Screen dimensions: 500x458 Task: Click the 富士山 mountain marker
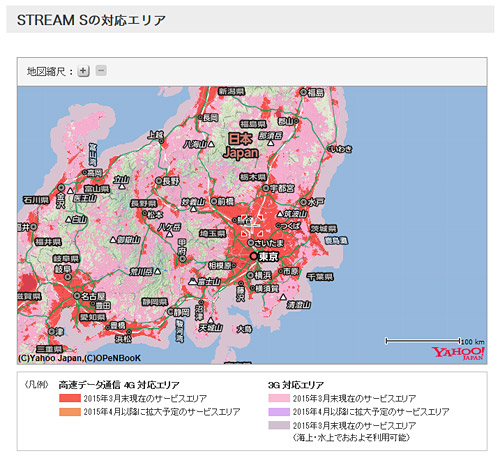(x=192, y=282)
